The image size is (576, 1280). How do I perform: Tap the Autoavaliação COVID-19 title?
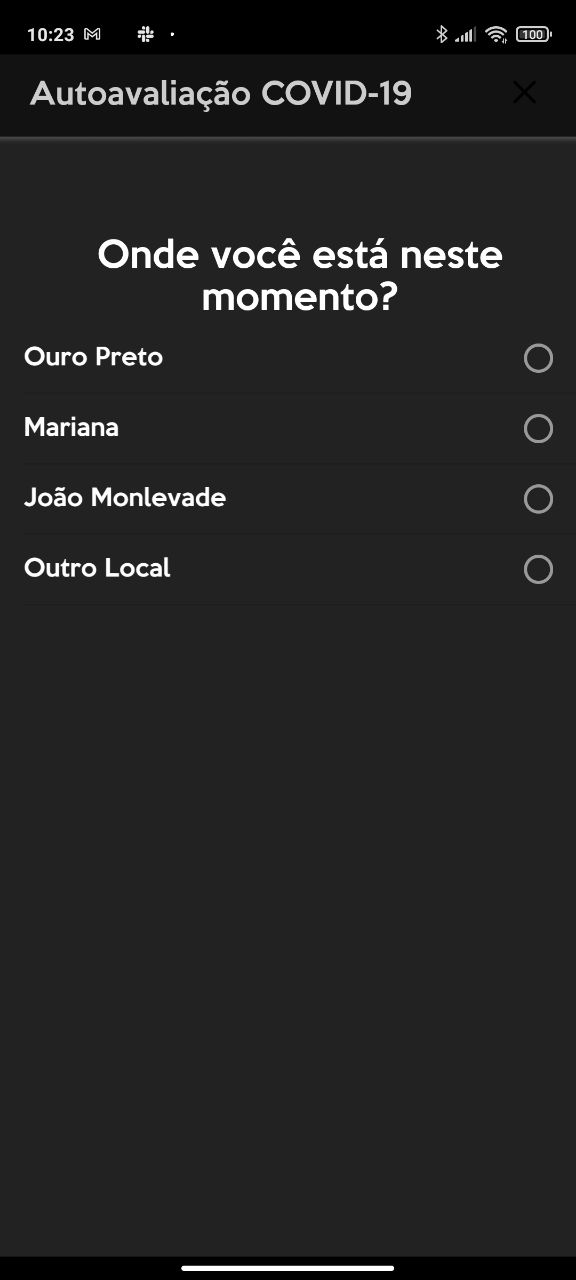point(221,94)
